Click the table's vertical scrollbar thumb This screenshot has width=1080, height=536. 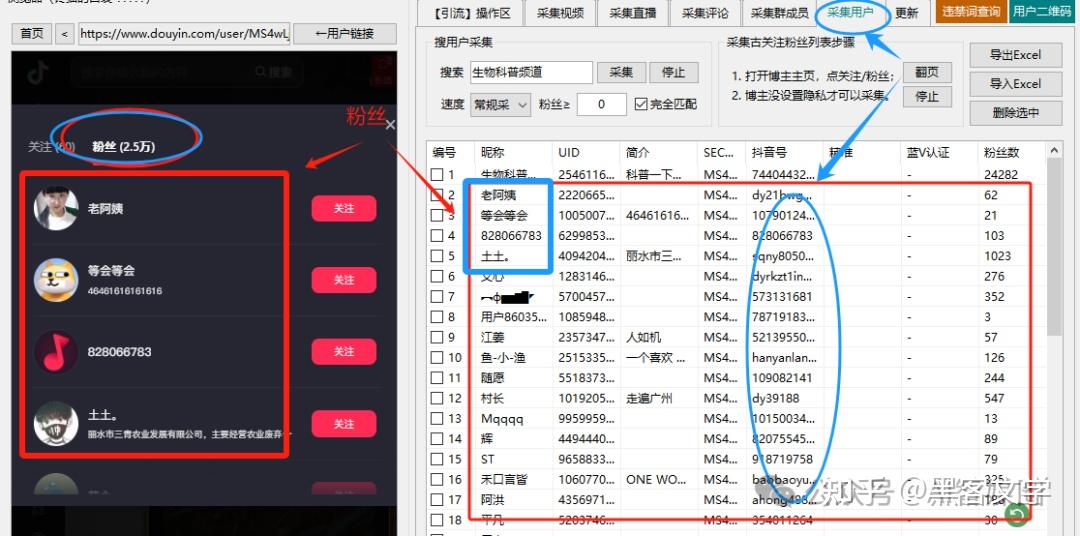click(1054, 248)
